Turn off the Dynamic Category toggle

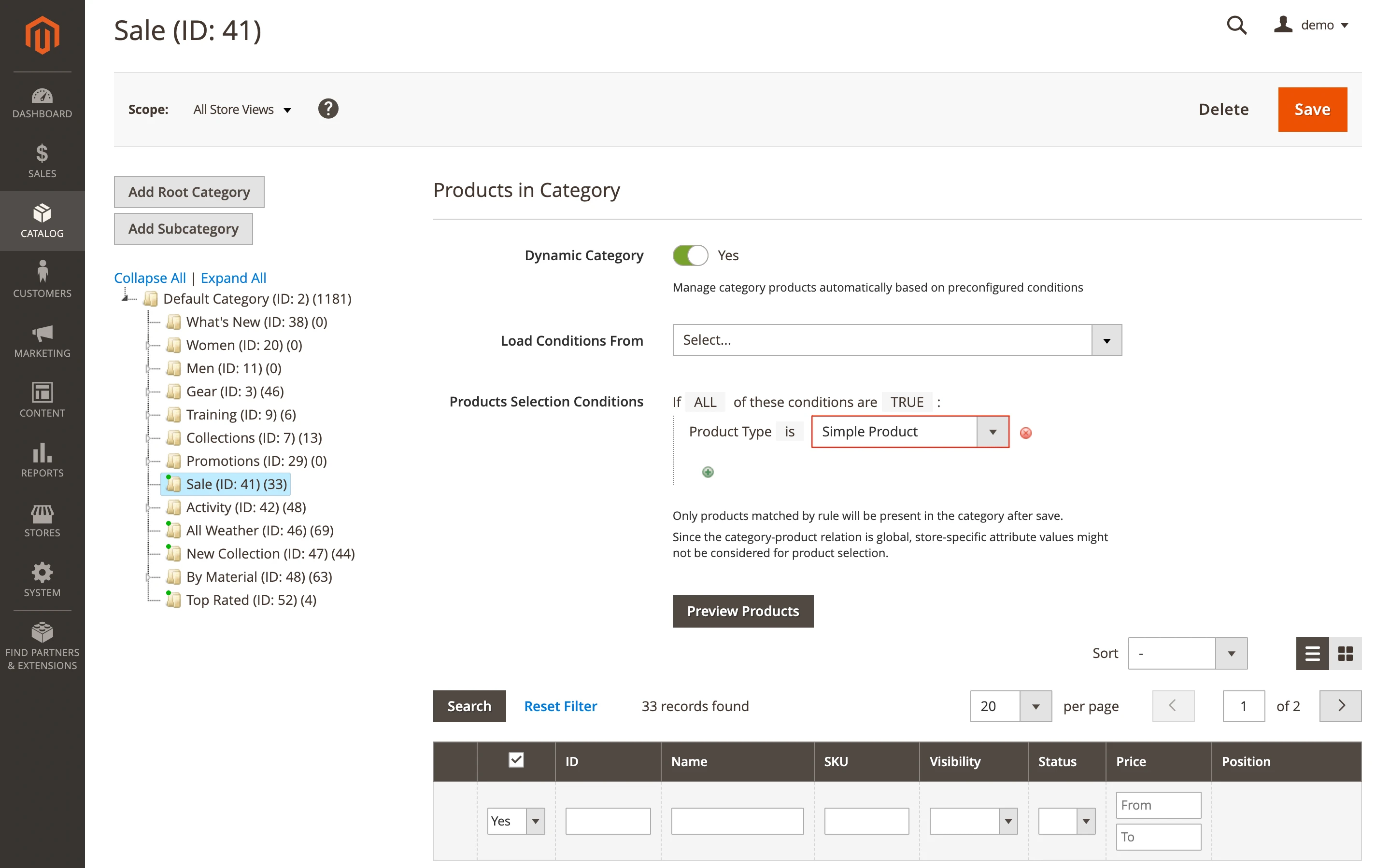pos(691,255)
